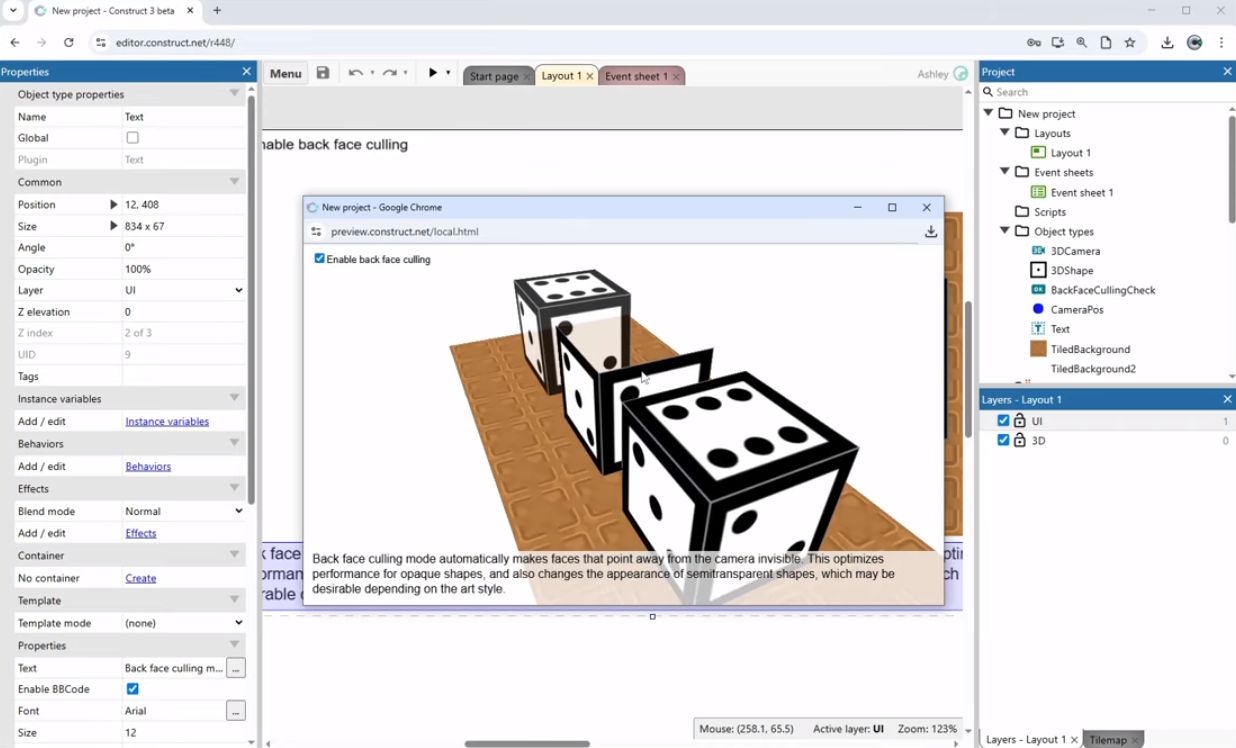Viewport: 1236px width, 748px height.
Task: Click the Create container link
Action: [x=140, y=578]
